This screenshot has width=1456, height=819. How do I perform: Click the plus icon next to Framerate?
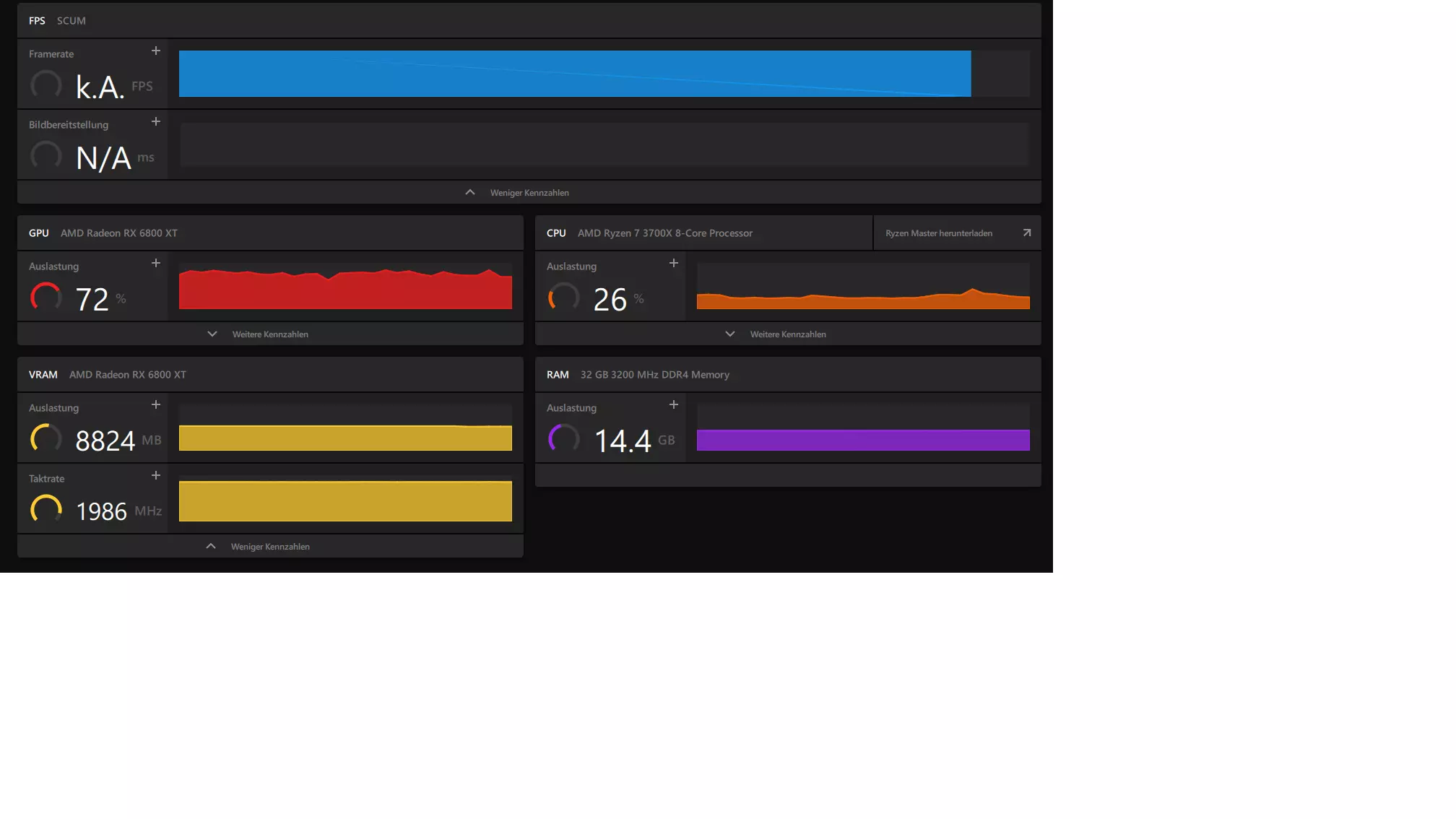pyautogui.click(x=156, y=51)
